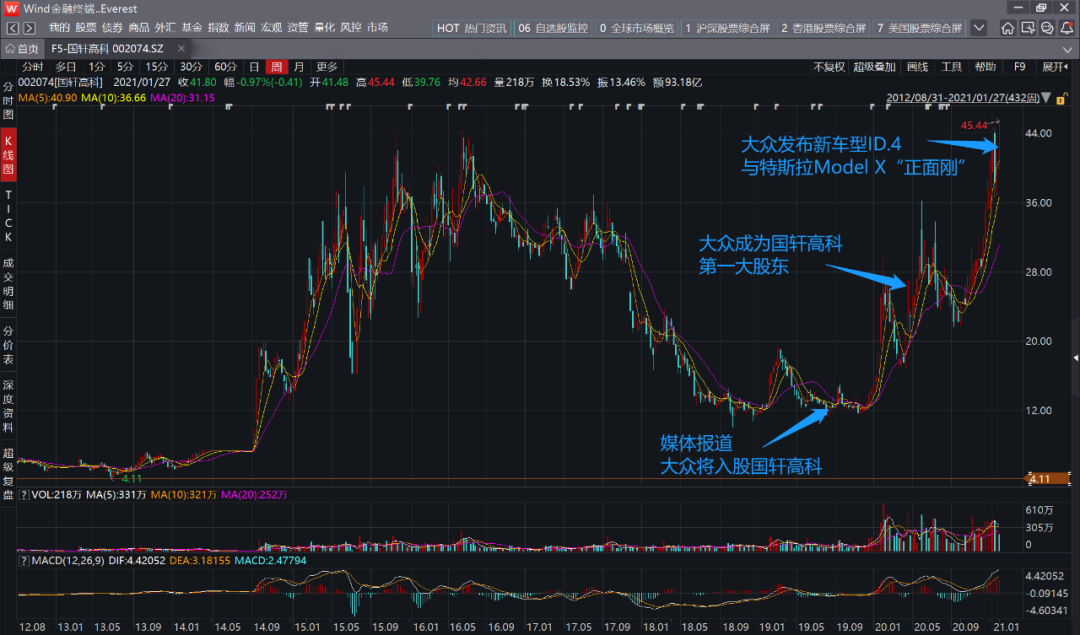
Task: Switch chart period to 周 (weekly)
Action: point(276,67)
